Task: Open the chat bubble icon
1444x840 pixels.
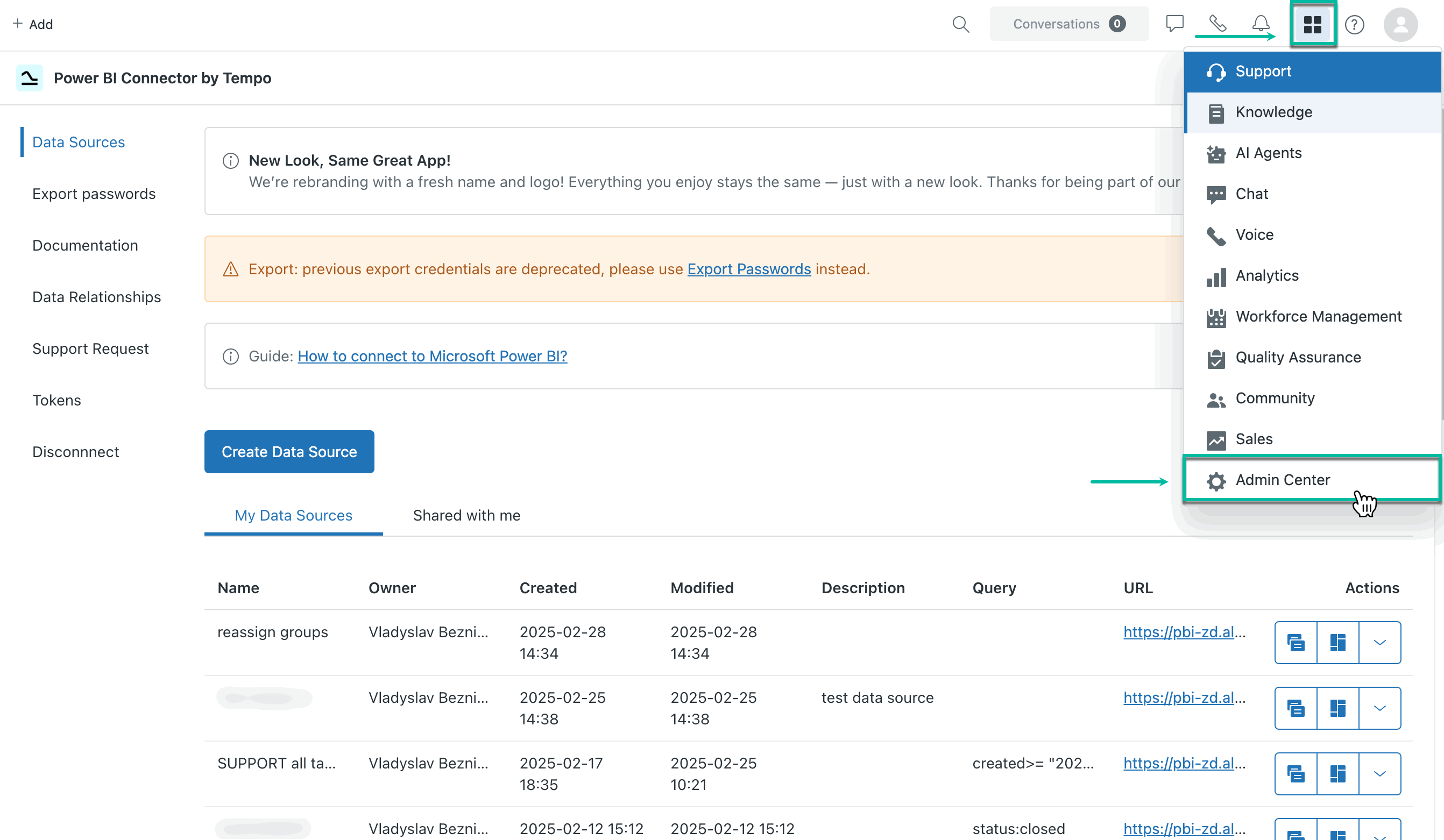Action: click(x=1174, y=24)
